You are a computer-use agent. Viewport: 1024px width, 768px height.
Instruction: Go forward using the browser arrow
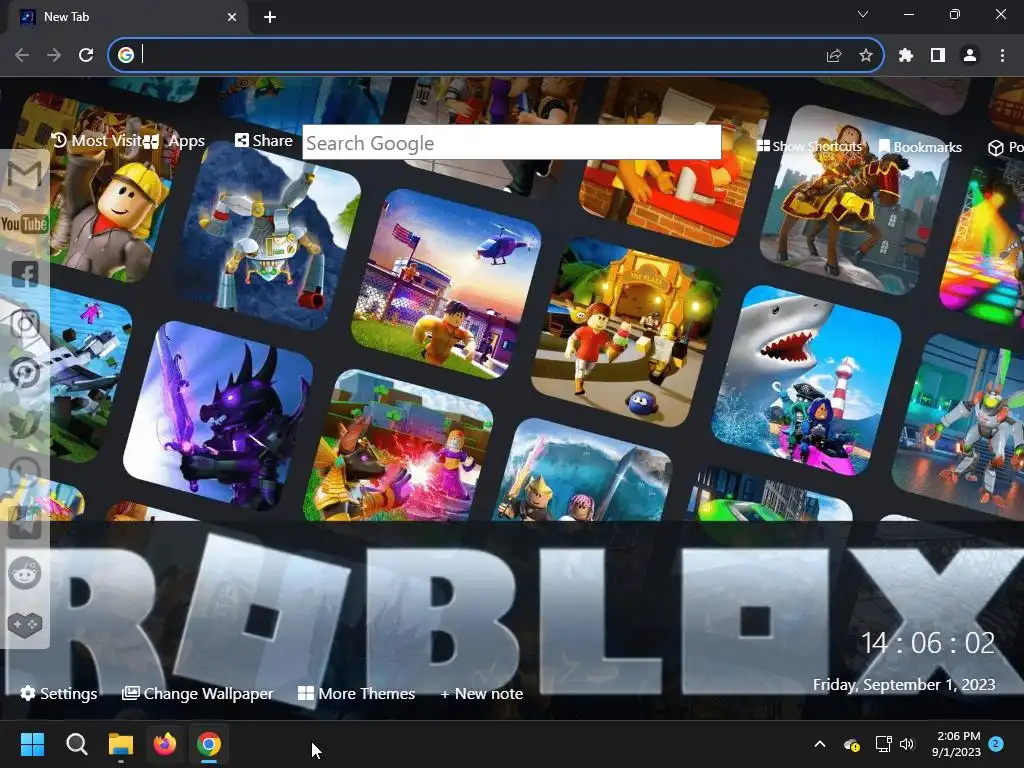pyautogui.click(x=54, y=56)
